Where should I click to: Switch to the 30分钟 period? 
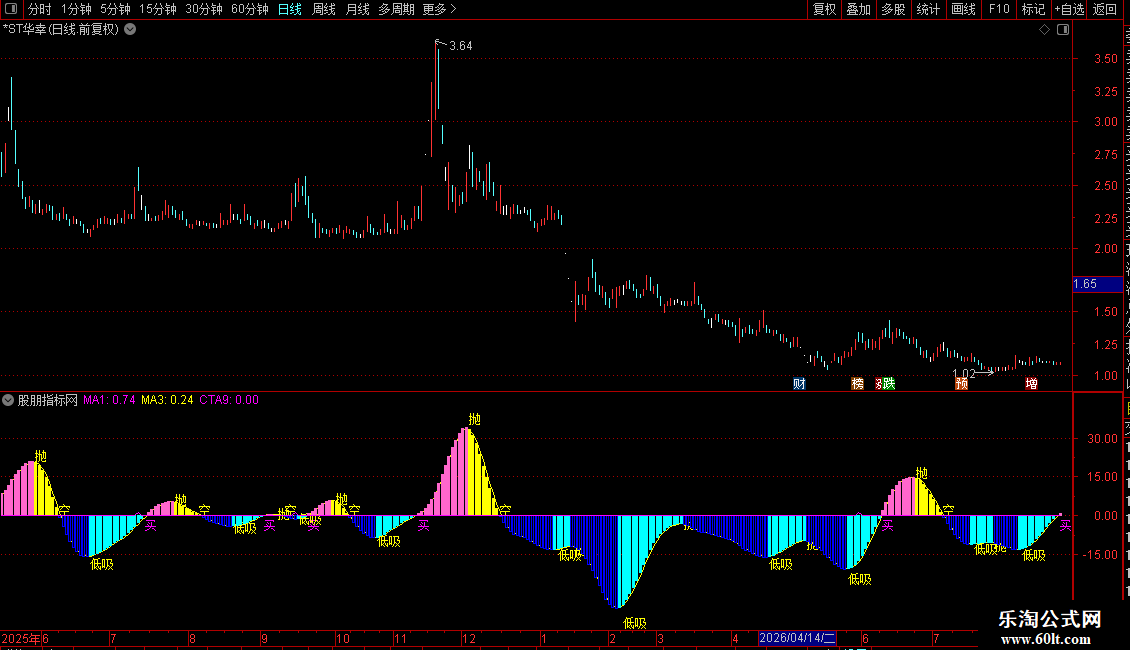coord(204,9)
